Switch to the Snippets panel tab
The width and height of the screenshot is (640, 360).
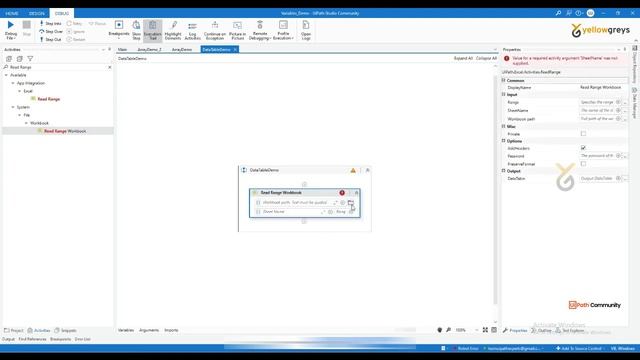[x=66, y=331]
